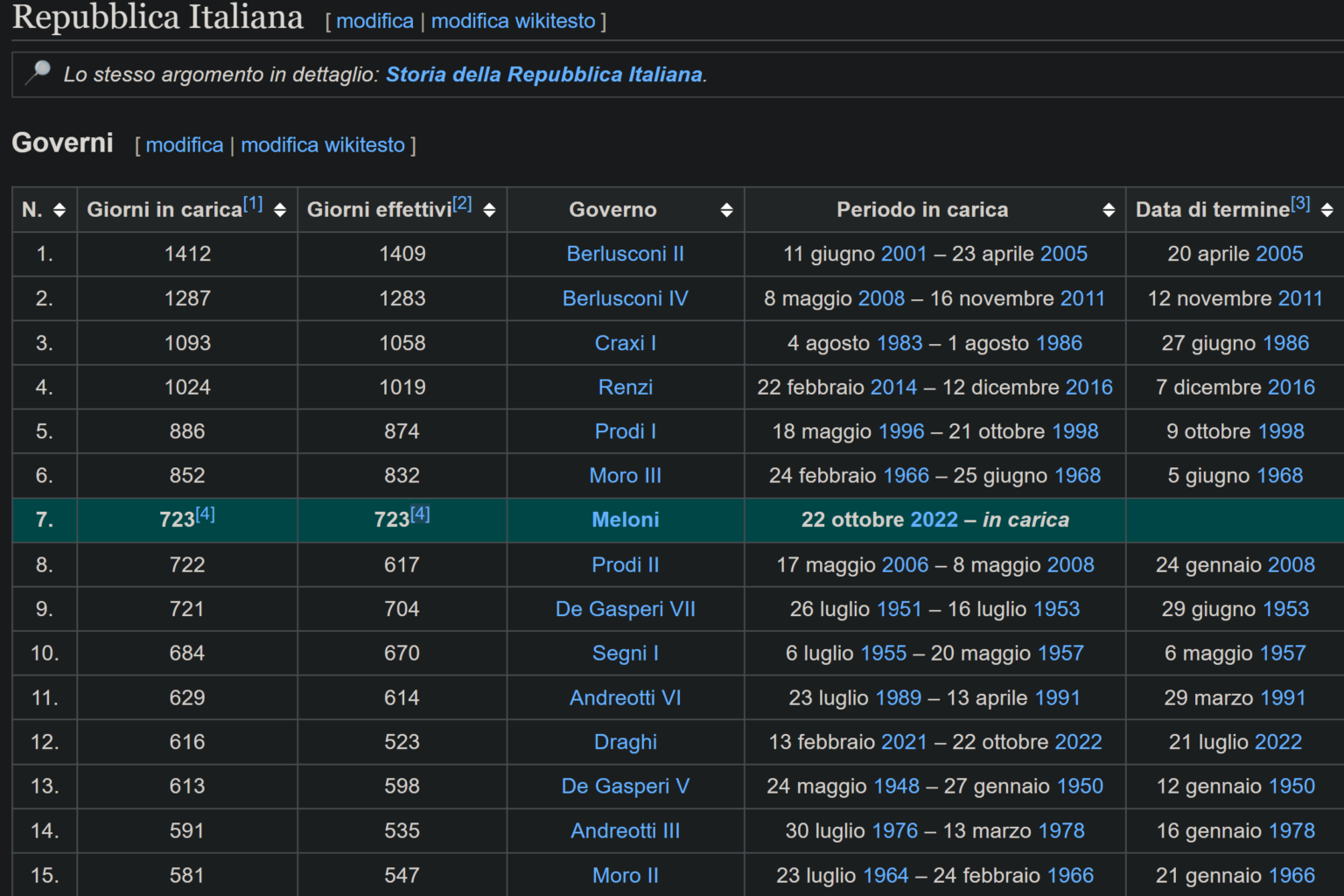The image size is (1344, 896).
Task: Sort table by N. column arrows
Action: [59, 210]
